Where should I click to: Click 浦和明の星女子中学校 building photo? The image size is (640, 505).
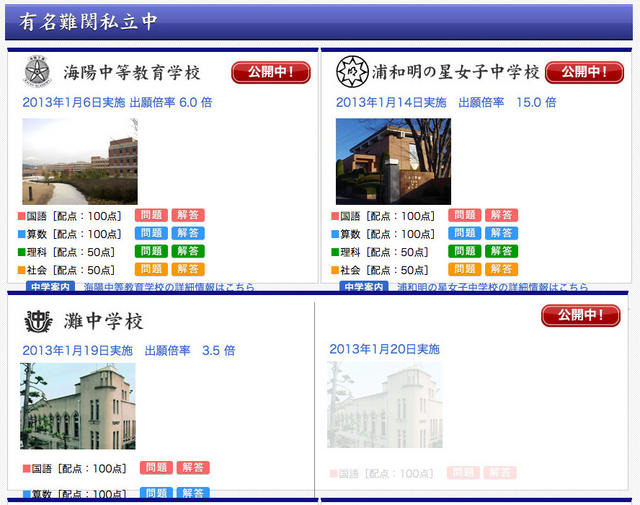click(x=393, y=161)
